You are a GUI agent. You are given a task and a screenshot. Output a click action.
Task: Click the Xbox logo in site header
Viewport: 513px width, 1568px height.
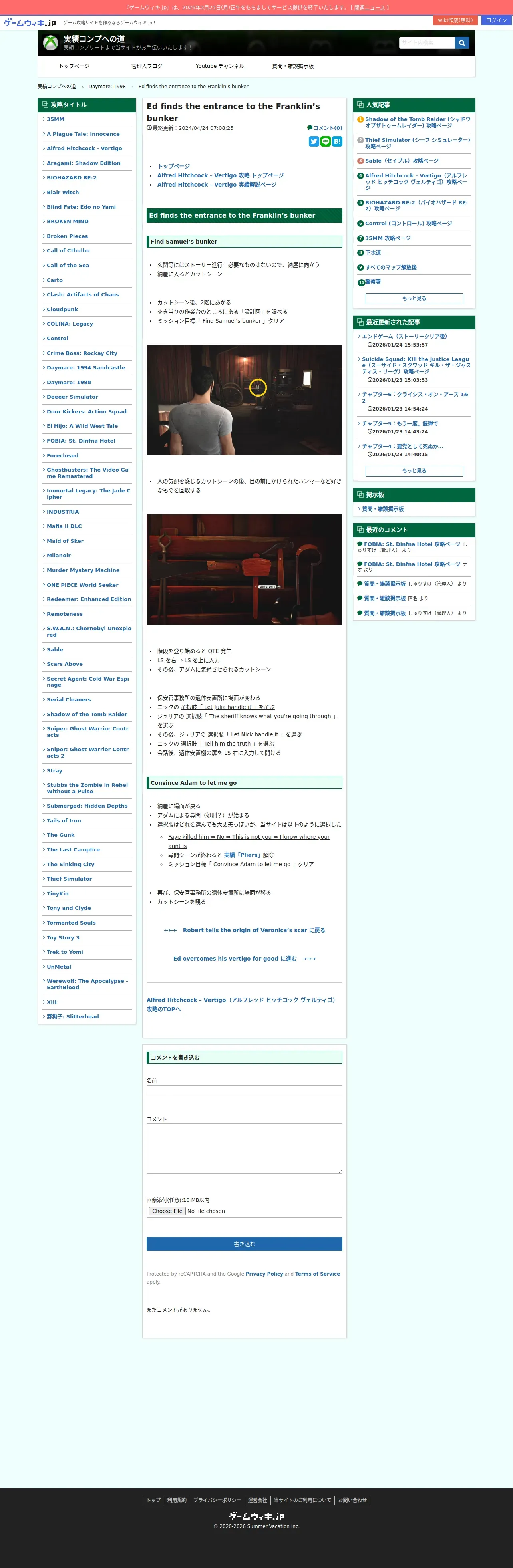[51, 43]
